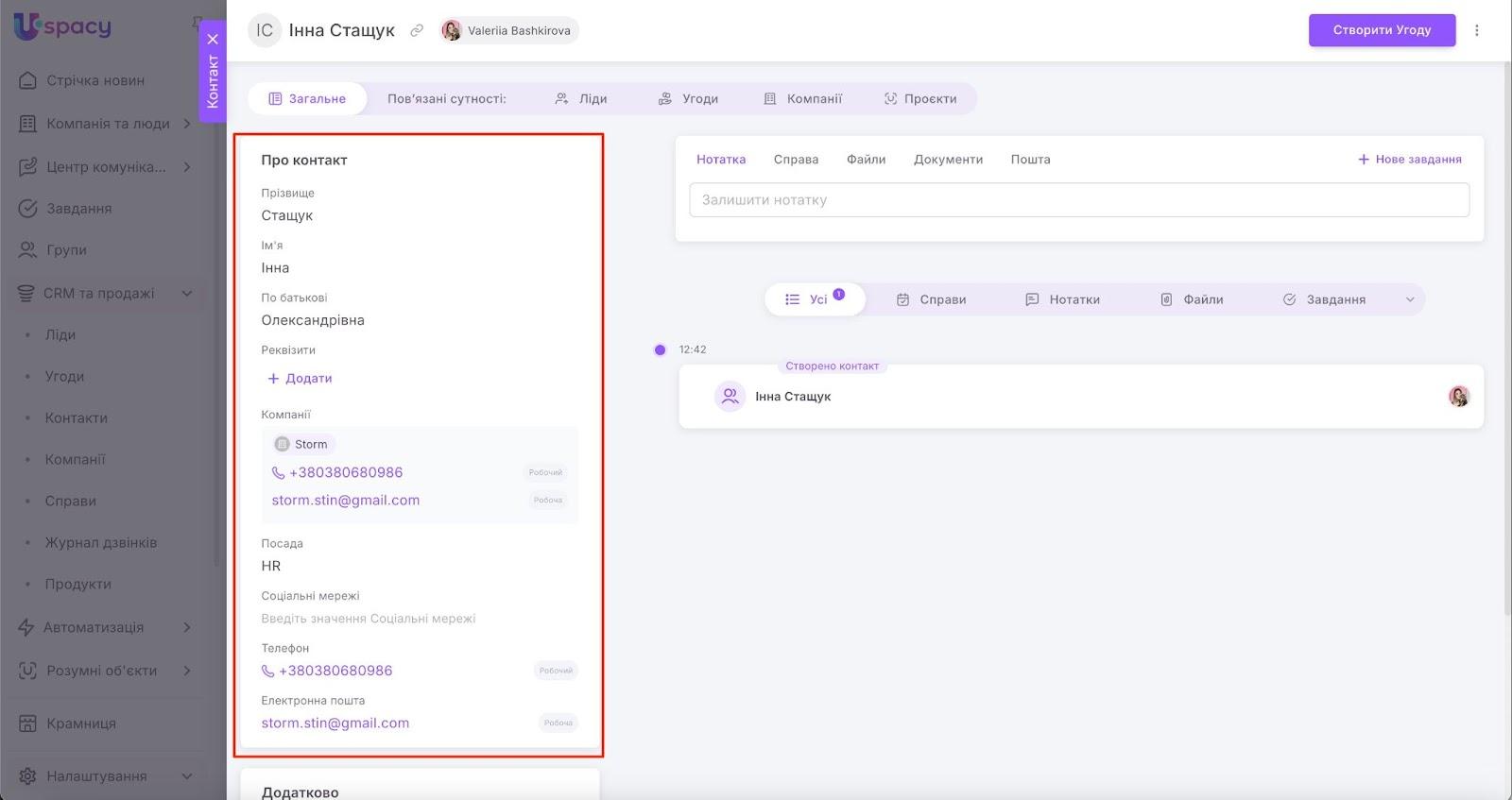Open the three-dot more options menu
This screenshot has width=1512, height=800.
click(x=1476, y=30)
